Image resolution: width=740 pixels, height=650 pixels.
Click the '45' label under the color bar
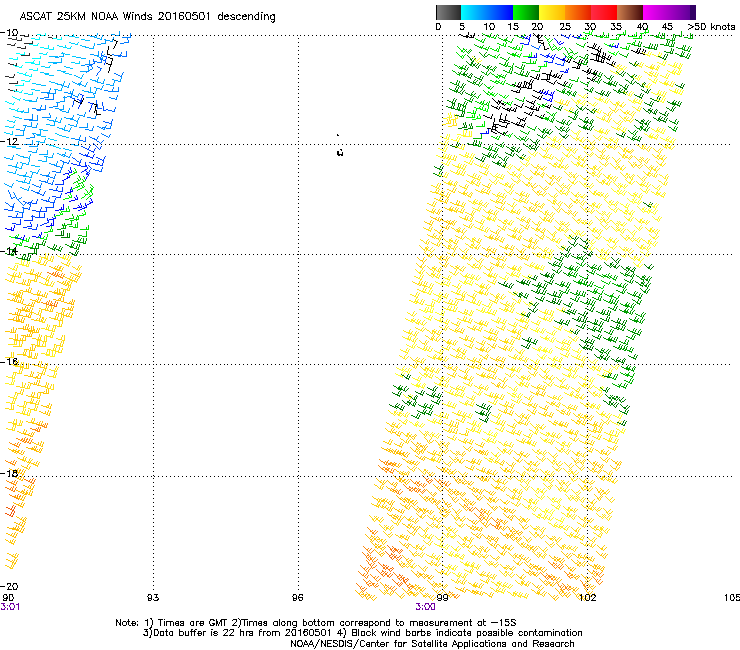[667, 27]
